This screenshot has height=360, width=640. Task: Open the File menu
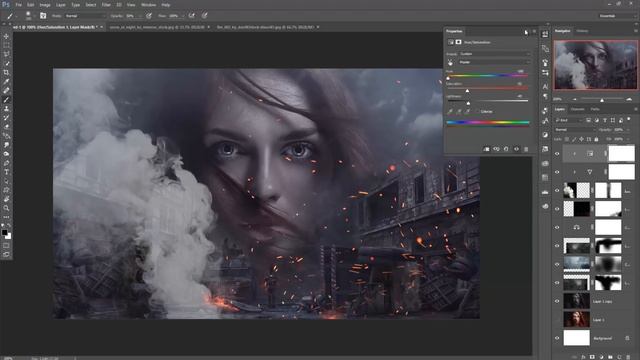tap(18, 5)
